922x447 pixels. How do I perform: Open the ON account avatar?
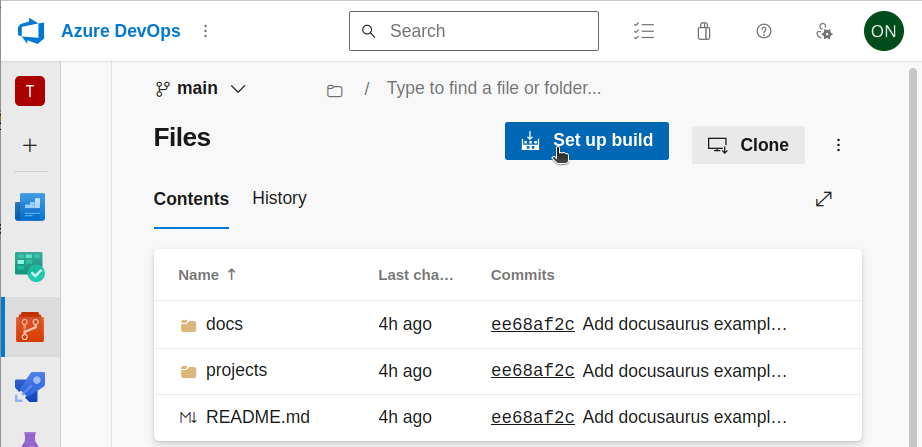(883, 31)
